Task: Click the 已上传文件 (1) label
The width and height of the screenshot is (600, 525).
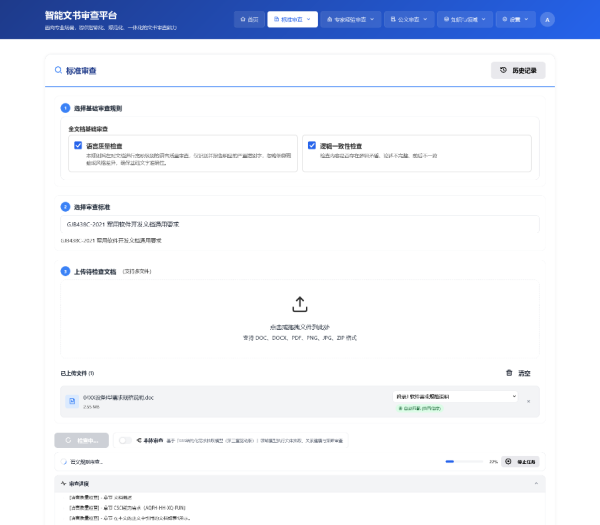Action: (77, 373)
